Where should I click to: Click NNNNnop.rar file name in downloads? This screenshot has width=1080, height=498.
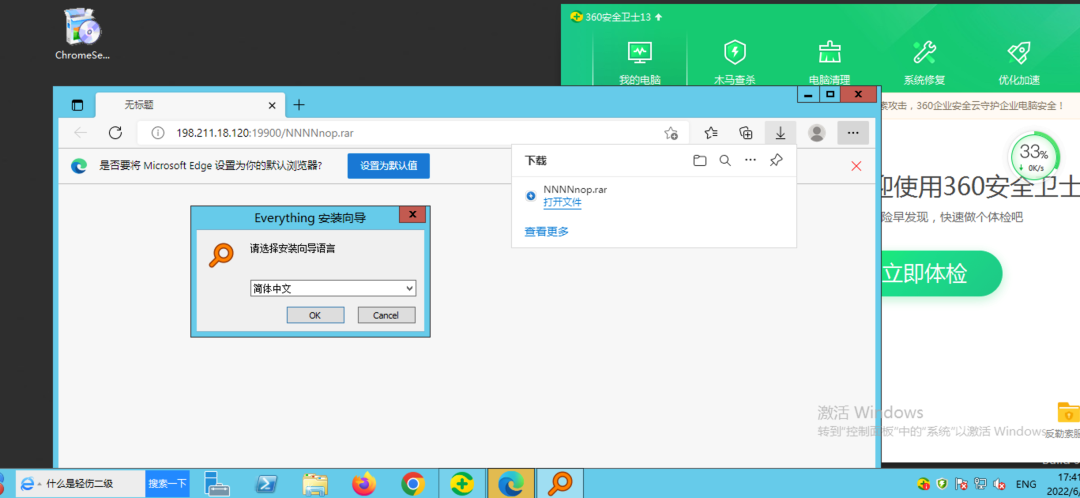(575, 189)
